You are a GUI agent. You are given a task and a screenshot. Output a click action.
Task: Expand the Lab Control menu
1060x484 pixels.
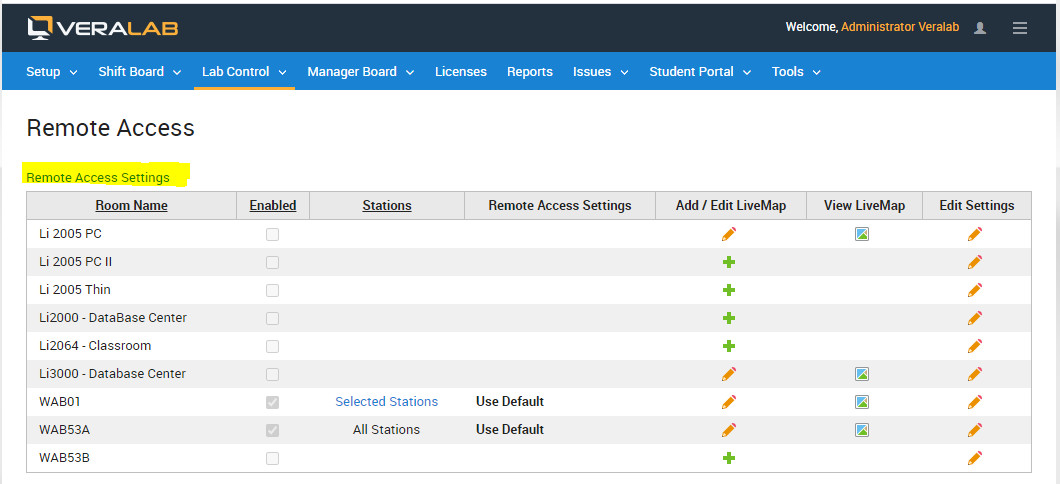(x=244, y=72)
